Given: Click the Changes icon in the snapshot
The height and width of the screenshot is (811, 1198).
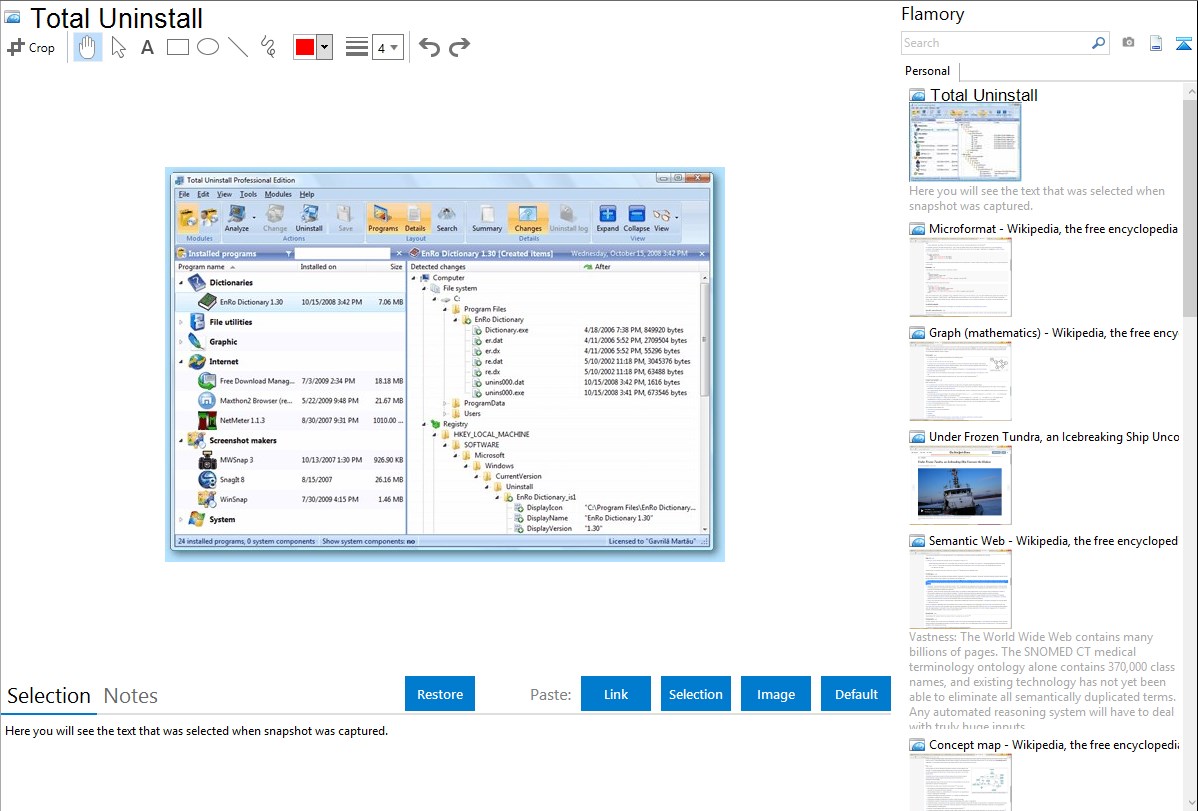Looking at the screenshot, I should pos(528,218).
